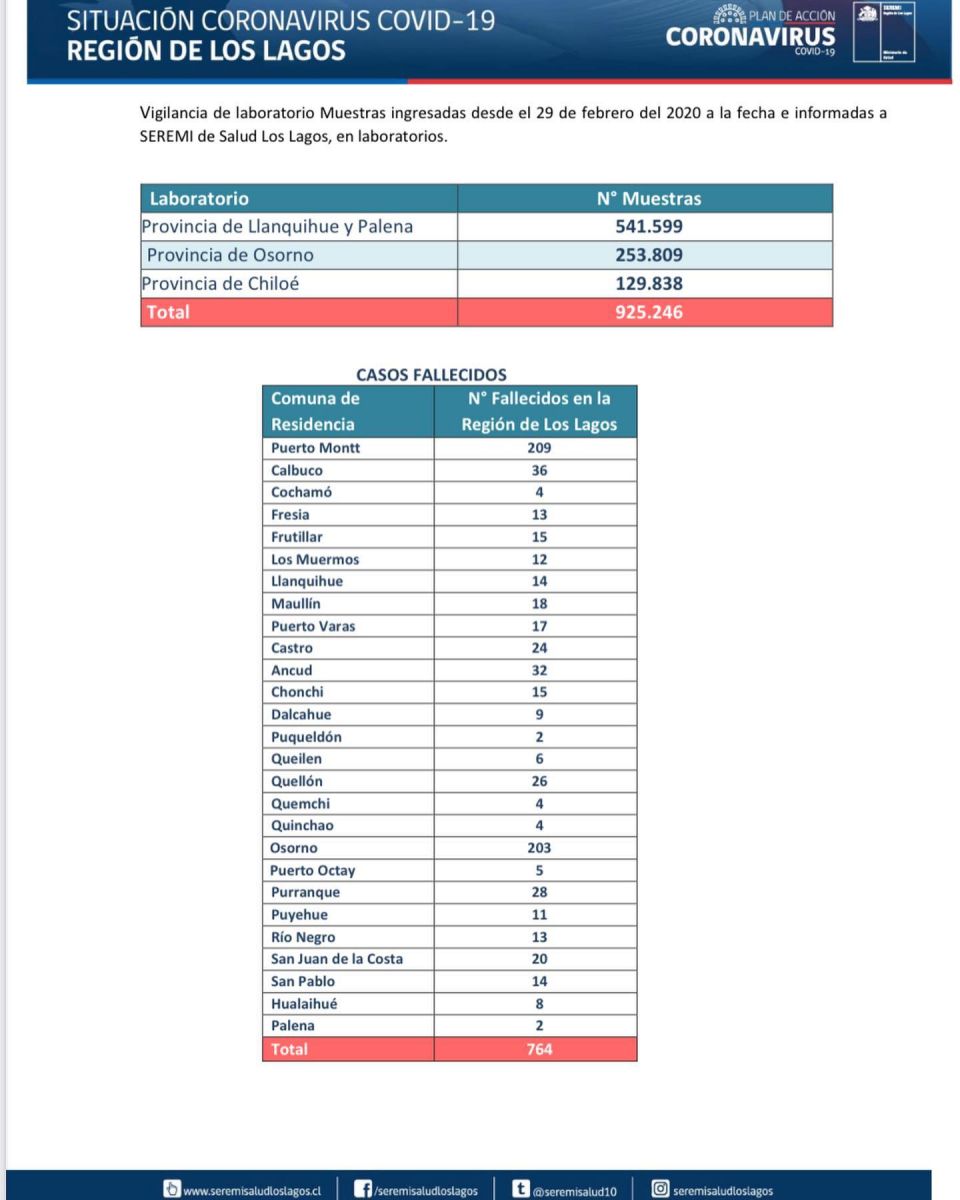960x1200 pixels.
Task: Click the red Total 925.246 cell
Action: (x=645, y=312)
